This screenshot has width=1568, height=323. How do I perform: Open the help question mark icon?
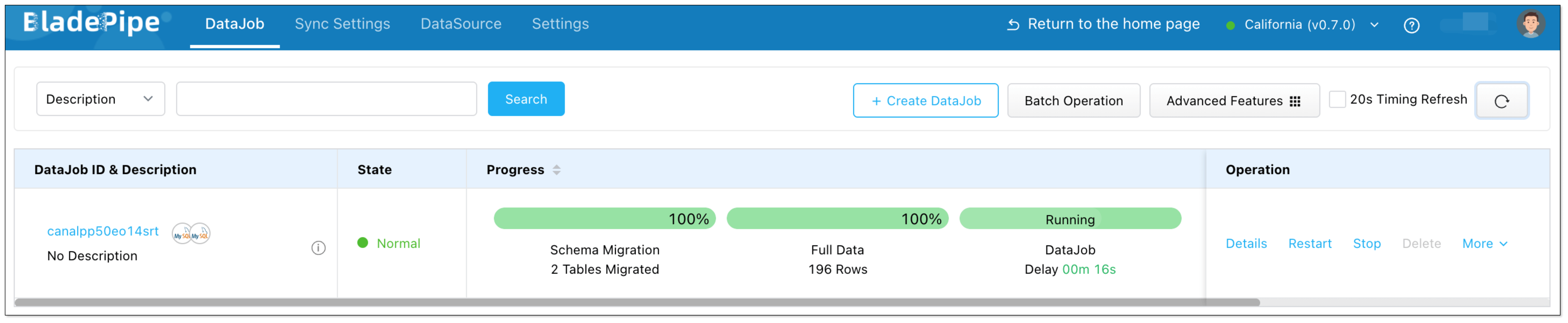point(1411,26)
